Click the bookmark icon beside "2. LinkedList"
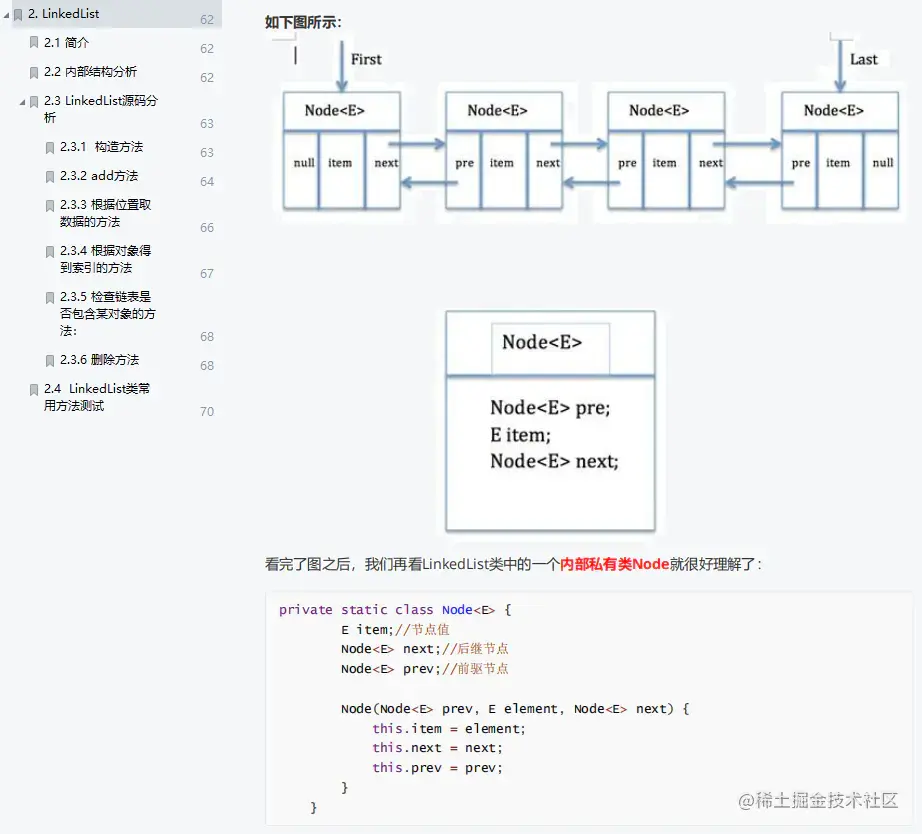This screenshot has height=834, width=922. (16, 14)
